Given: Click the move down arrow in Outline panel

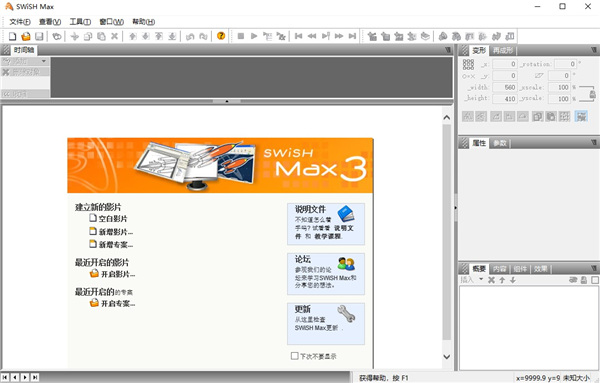Looking at the screenshot, I should pyautogui.click(x=513, y=280).
